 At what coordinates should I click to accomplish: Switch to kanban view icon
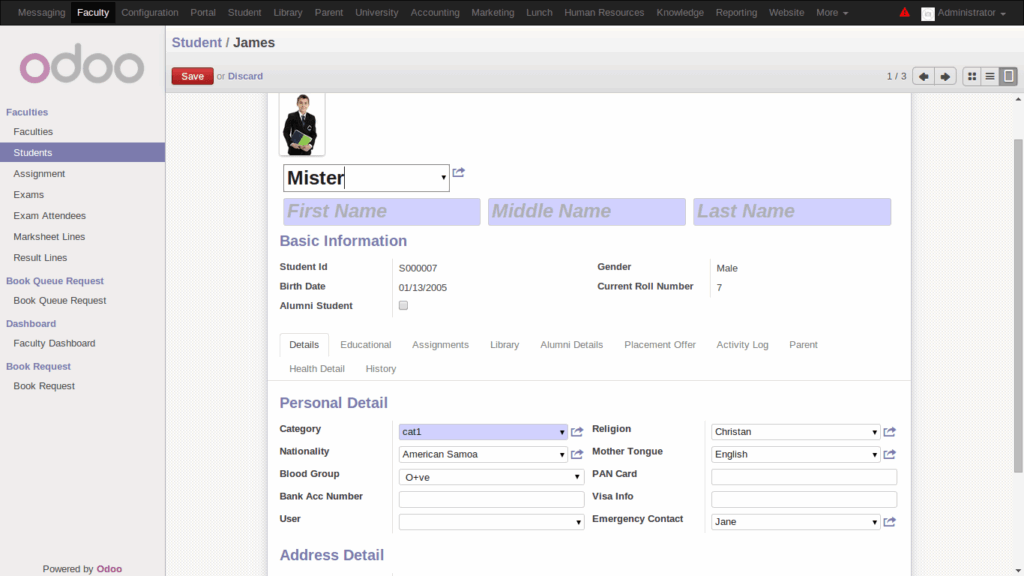click(x=972, y=76)
